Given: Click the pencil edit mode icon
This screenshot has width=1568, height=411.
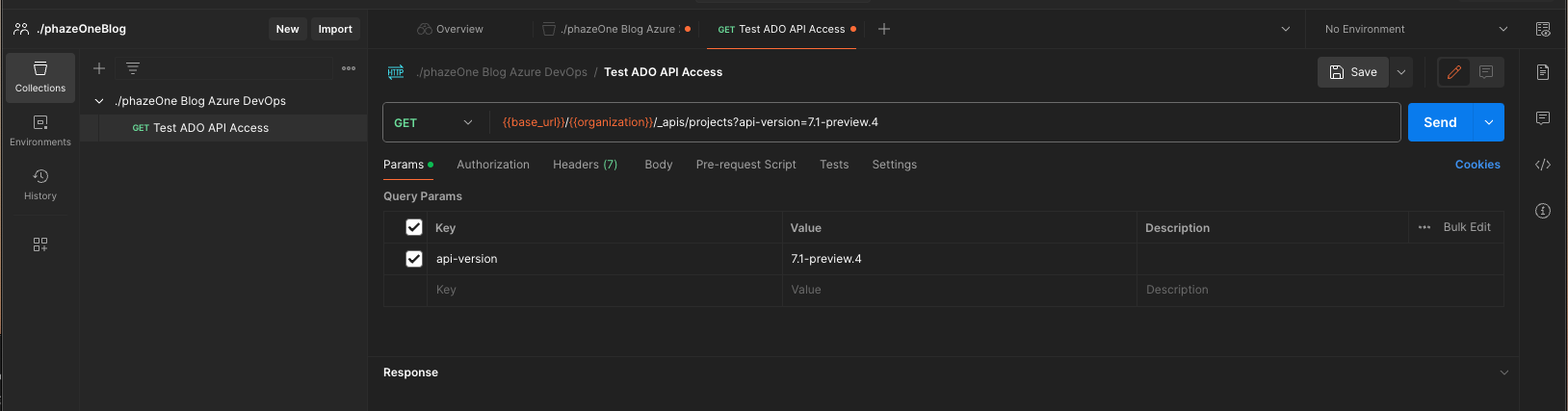Looking at the screenshot, I should 1454,72.
